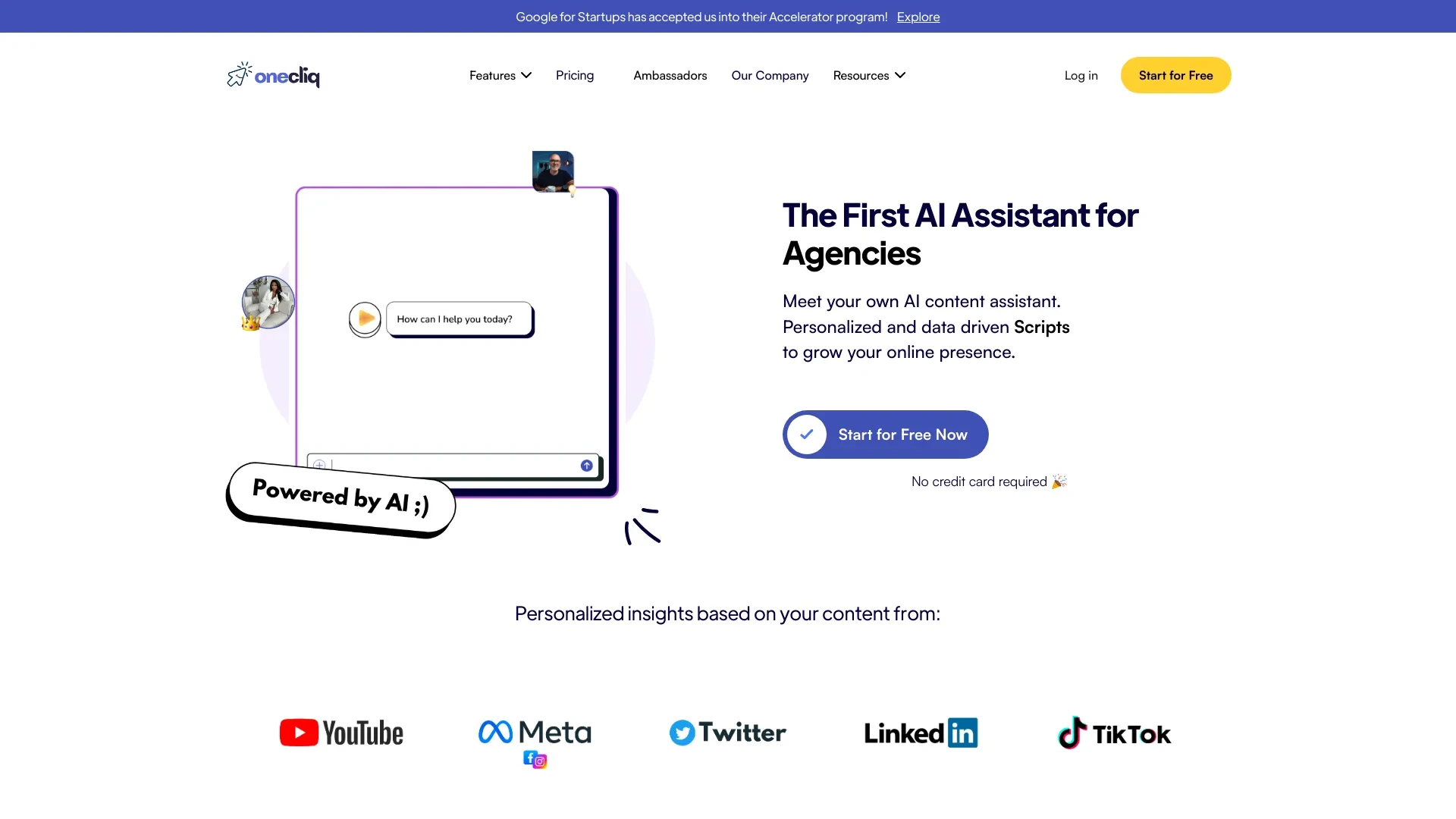The width and height of the screenshot is (1456, 819).
Task: Click the Ambassadors menu item
Action: point(670,75)
